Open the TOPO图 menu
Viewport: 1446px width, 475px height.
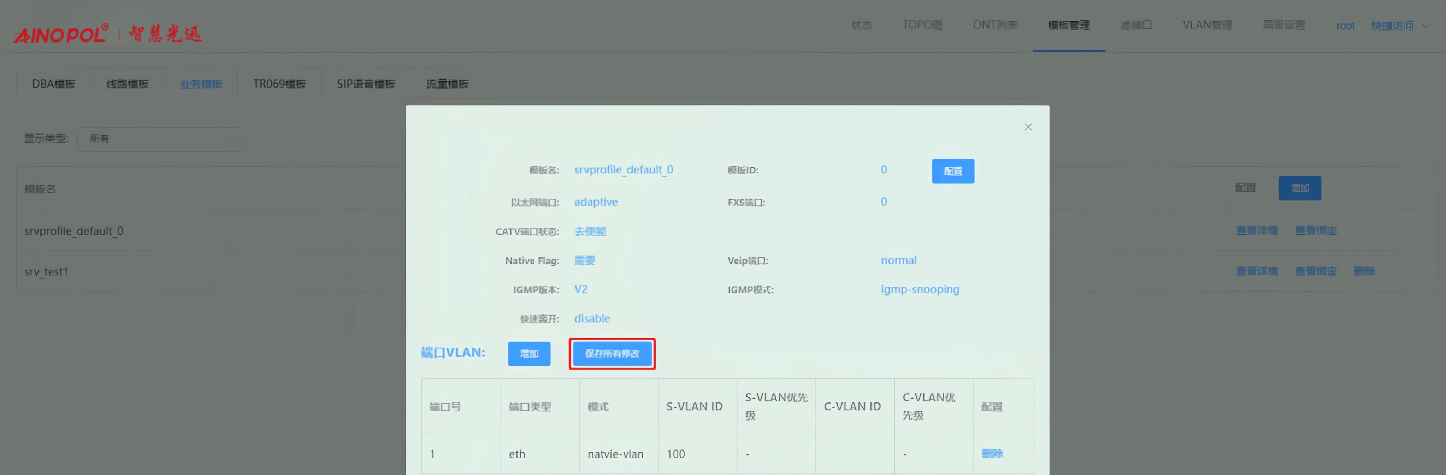point(922,25)
